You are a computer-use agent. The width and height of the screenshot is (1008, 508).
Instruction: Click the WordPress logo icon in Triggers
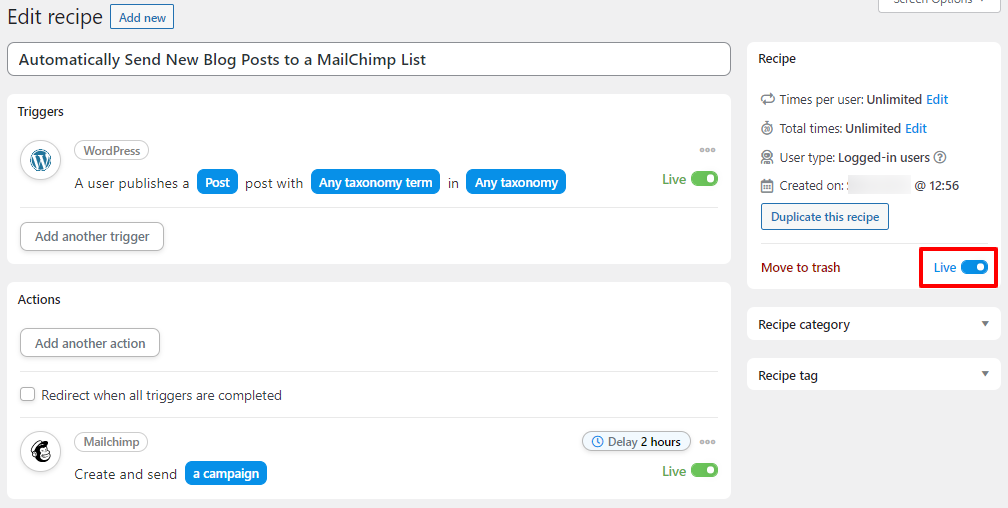coord(40,160)
